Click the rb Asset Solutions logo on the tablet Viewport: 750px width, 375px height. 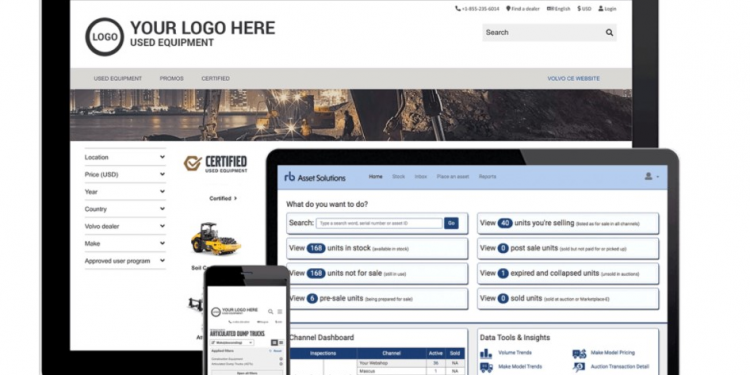coord(315,177)
